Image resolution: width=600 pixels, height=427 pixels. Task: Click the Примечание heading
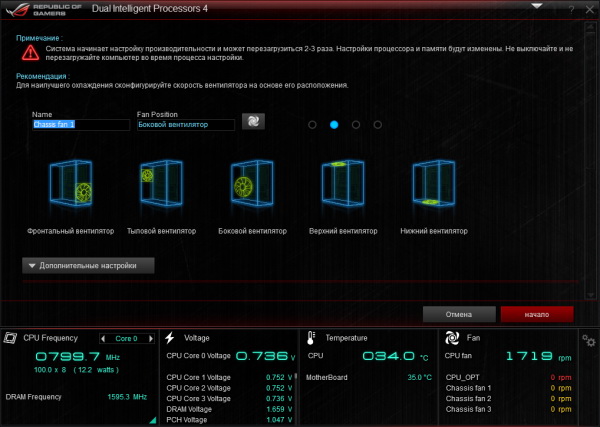pos(39,38)
